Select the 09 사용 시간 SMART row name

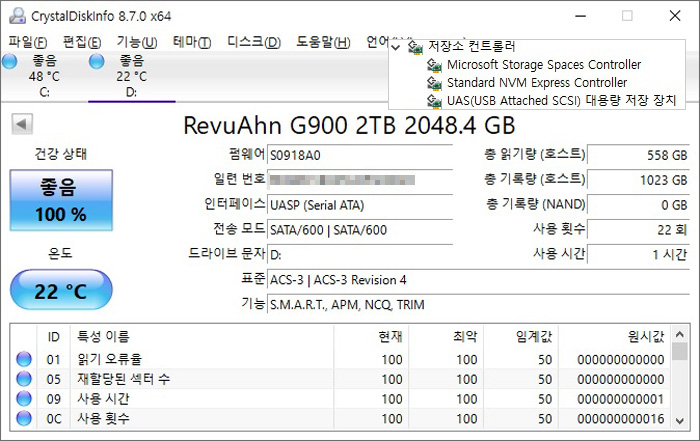click(103, 399)
